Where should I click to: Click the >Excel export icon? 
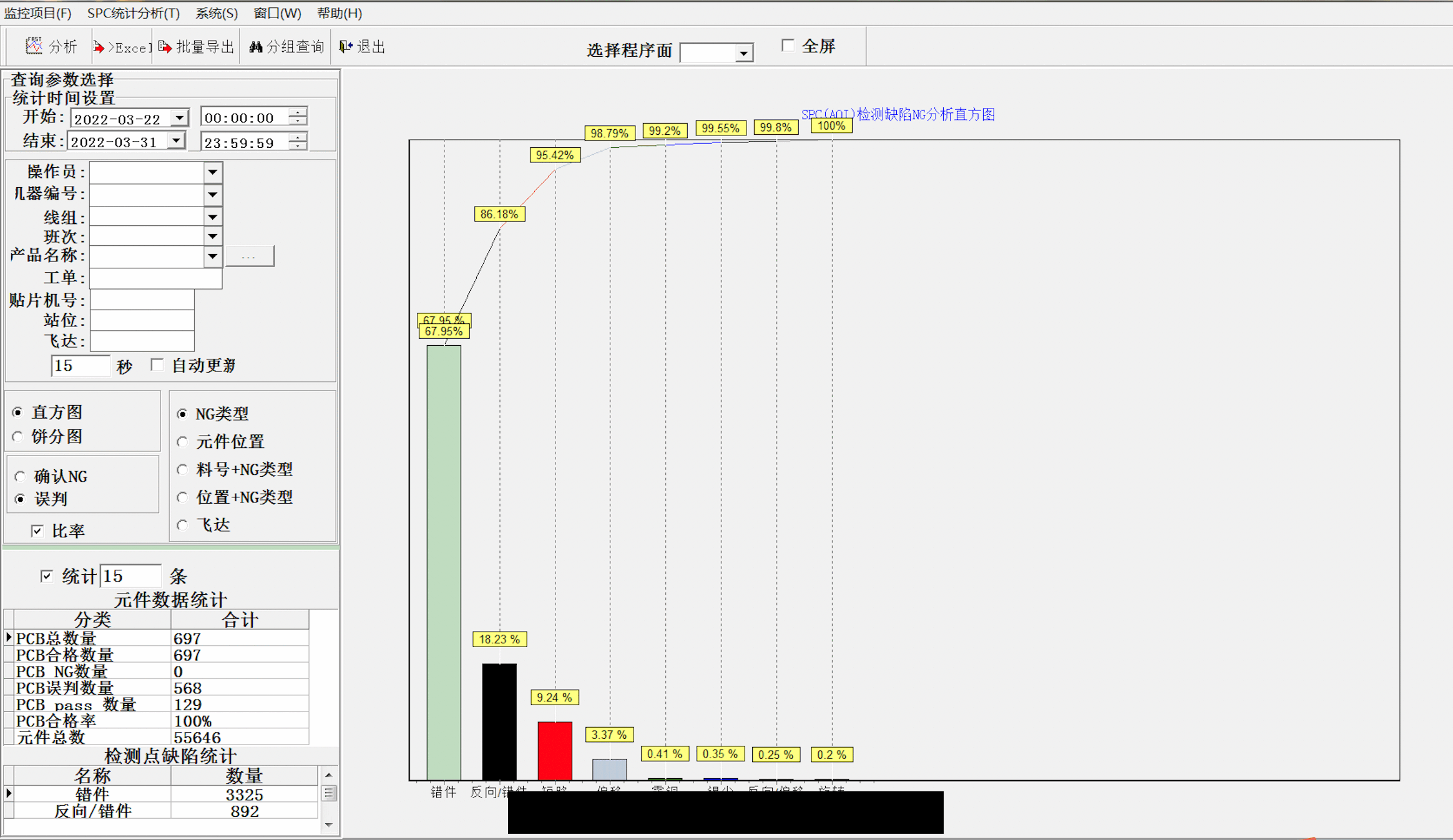point(99,47)
